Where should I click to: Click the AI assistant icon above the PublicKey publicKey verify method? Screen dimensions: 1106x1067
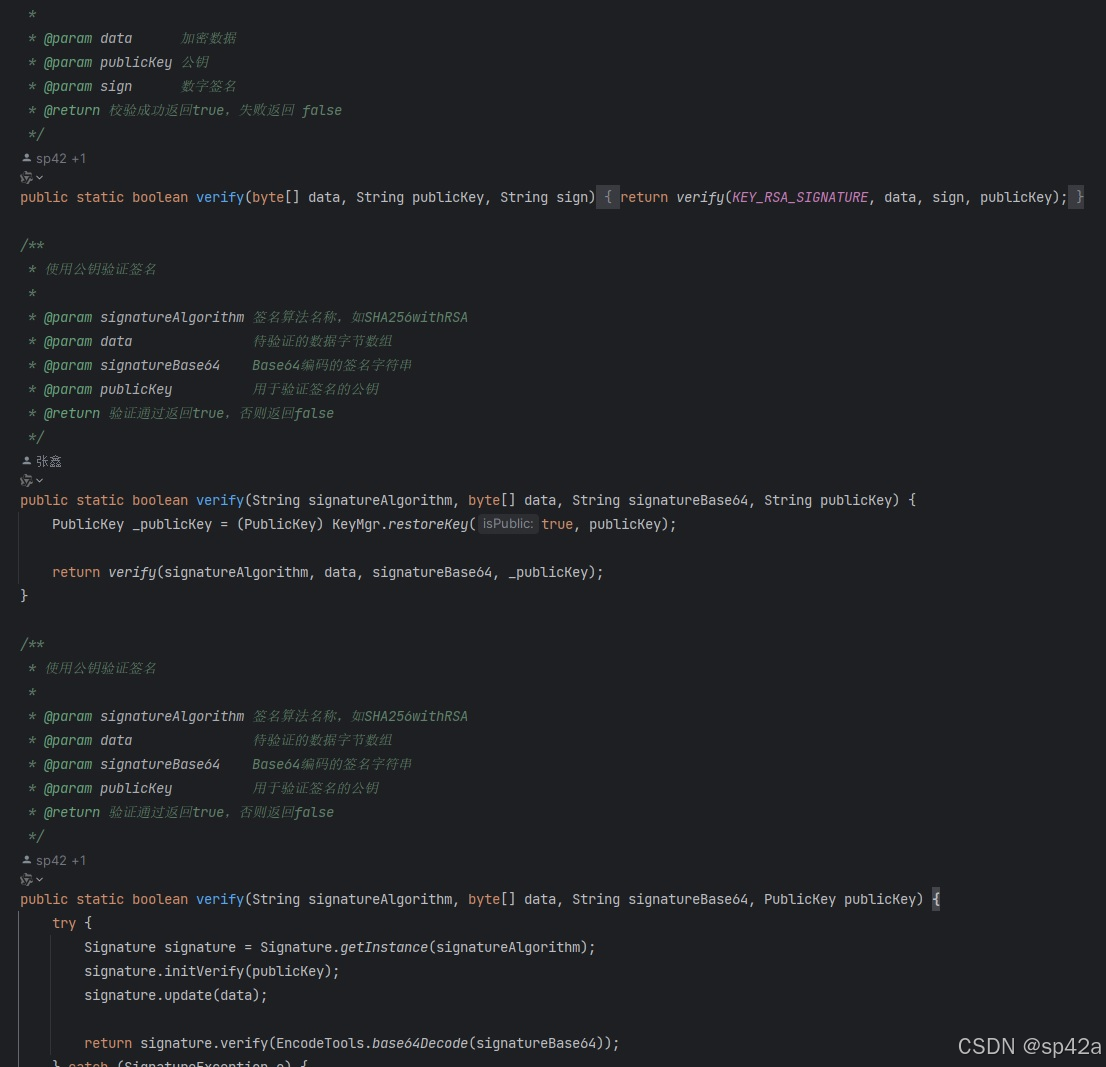tap(27, 879)
